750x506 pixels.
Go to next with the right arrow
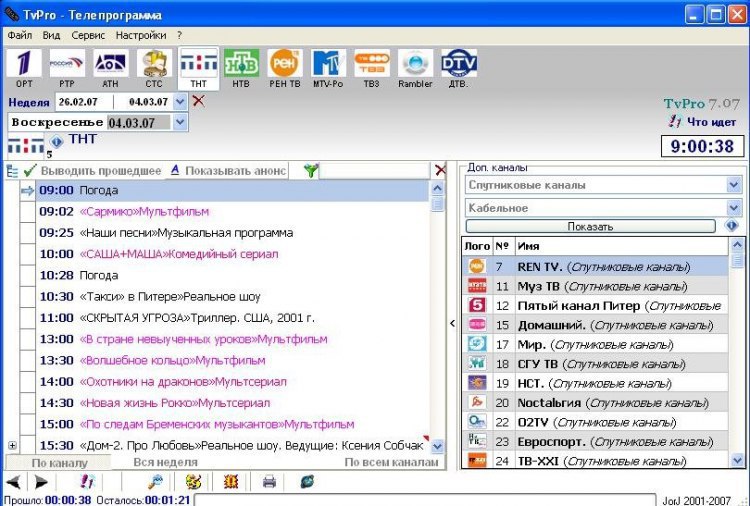tap(41, 482)
